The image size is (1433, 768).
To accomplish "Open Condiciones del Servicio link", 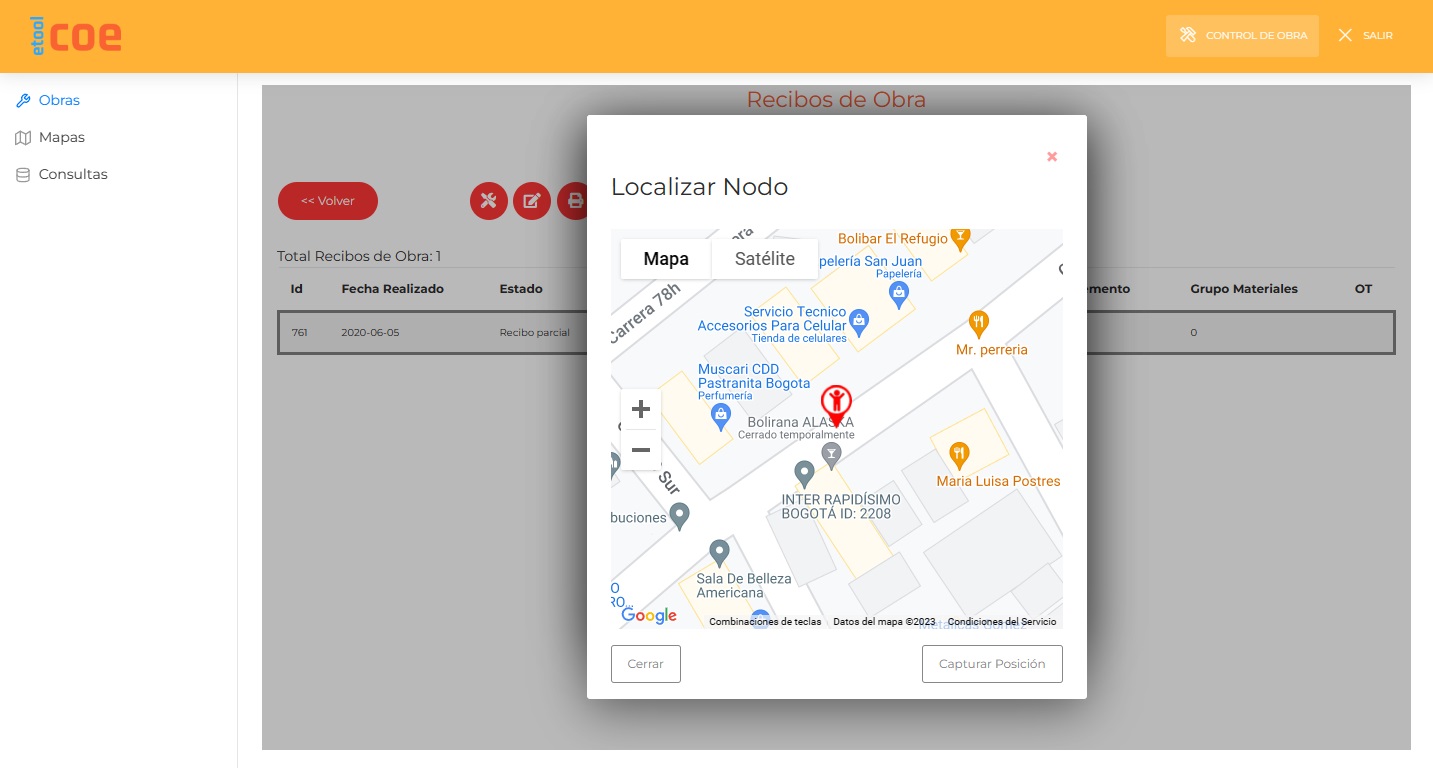I will pyautogui.click(x=1001, y=622).
